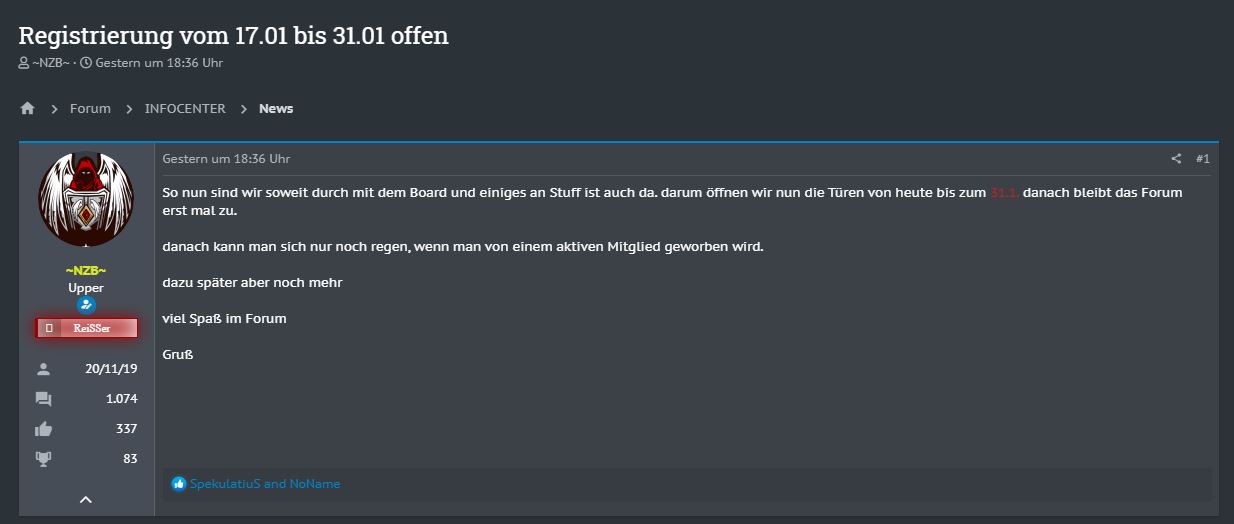Image resolution: width=1234 pixels, height=524 pixels.
Task: Open the News breadcrumb item
Action: (276, 108)
